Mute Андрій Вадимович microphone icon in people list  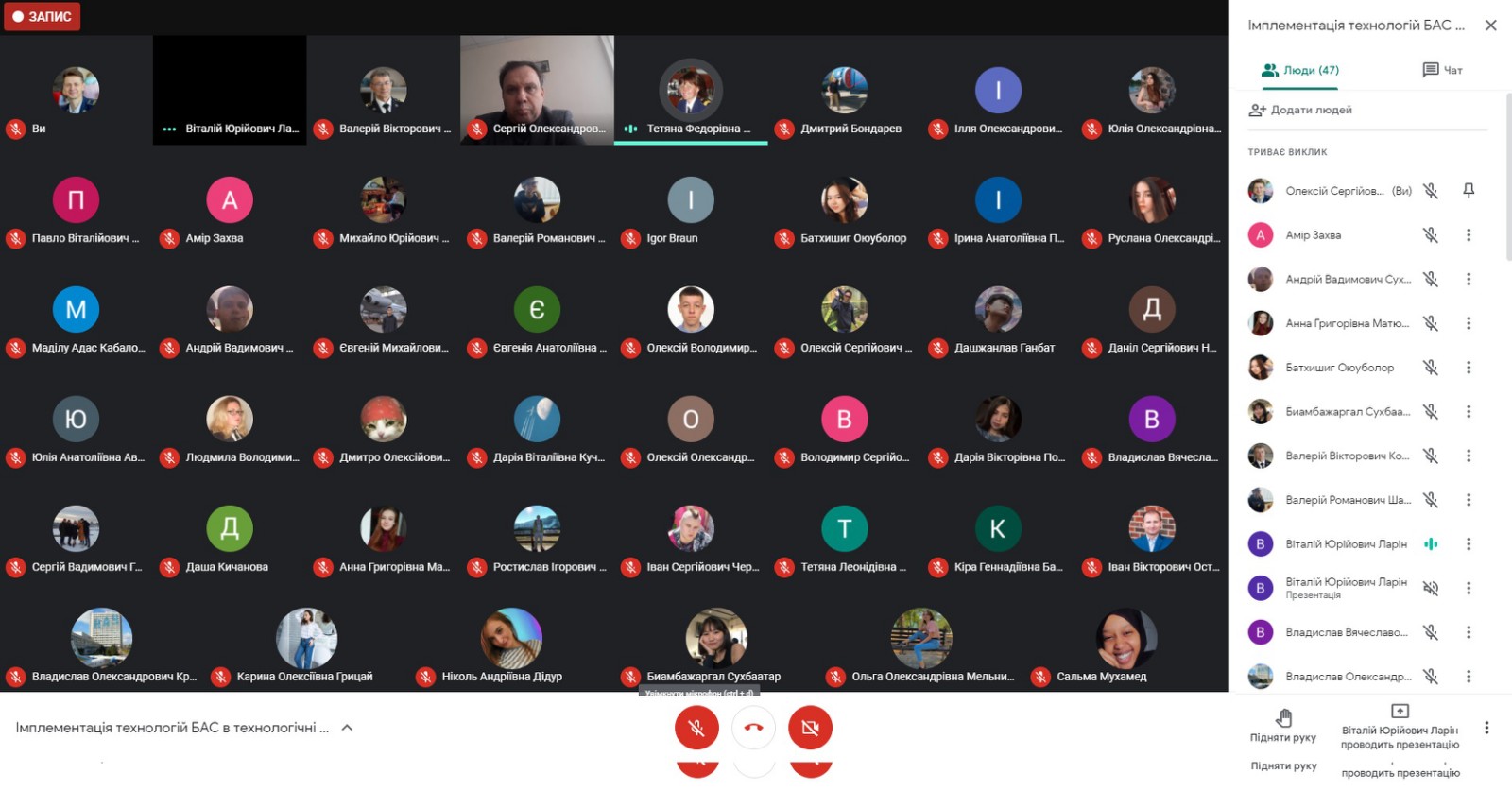tap(1431, 279)
